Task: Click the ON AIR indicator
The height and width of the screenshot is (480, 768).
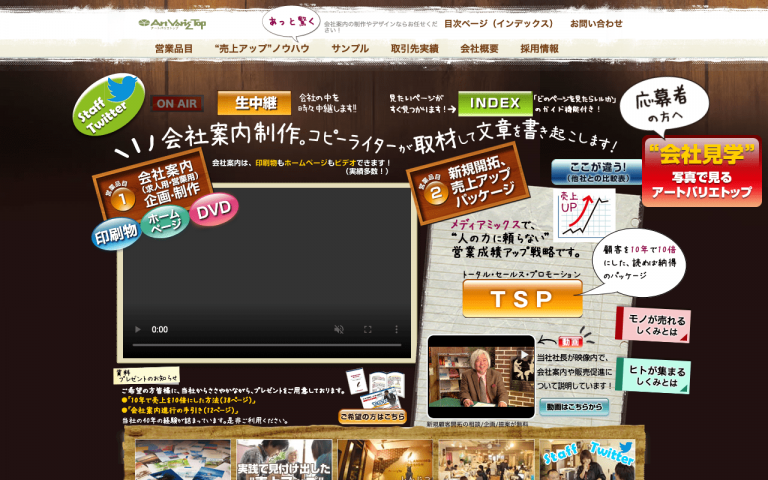Action: pyautogui.click(x=177, y=103)
